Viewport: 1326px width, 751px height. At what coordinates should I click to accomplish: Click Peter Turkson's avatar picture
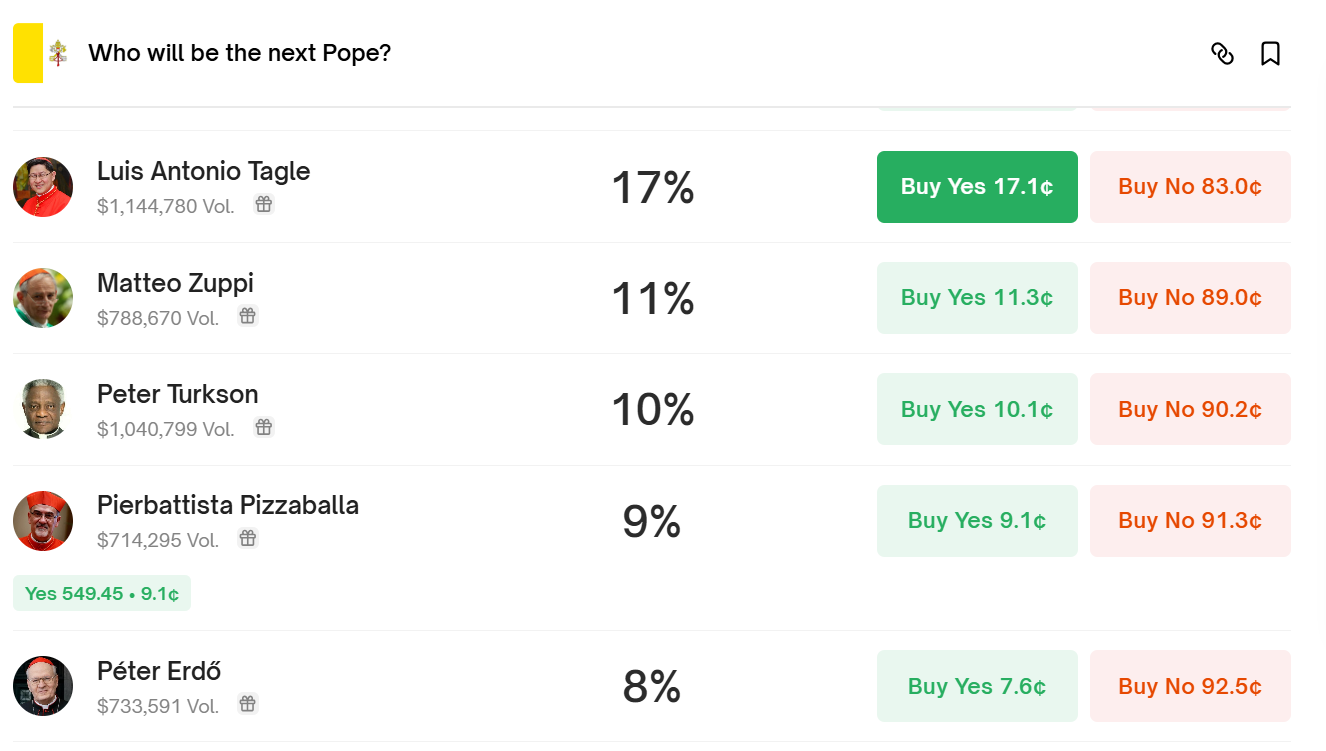point(43,409)
